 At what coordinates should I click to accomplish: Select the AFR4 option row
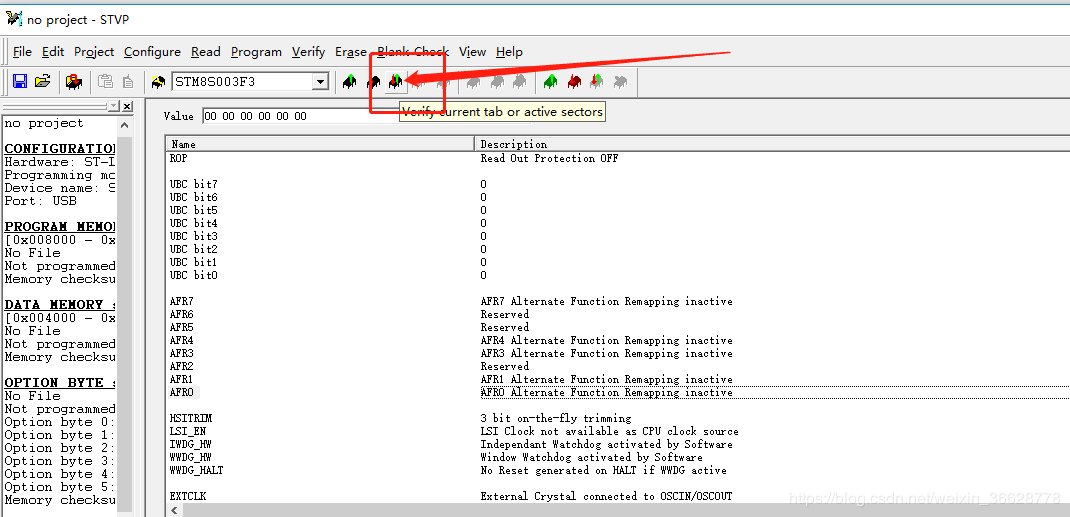[182, 340]
